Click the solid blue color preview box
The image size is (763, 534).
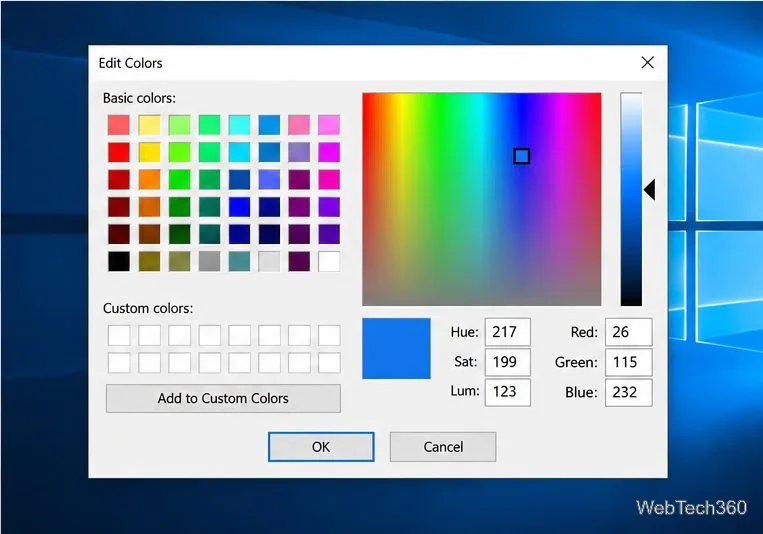click(x=396, y=349)
